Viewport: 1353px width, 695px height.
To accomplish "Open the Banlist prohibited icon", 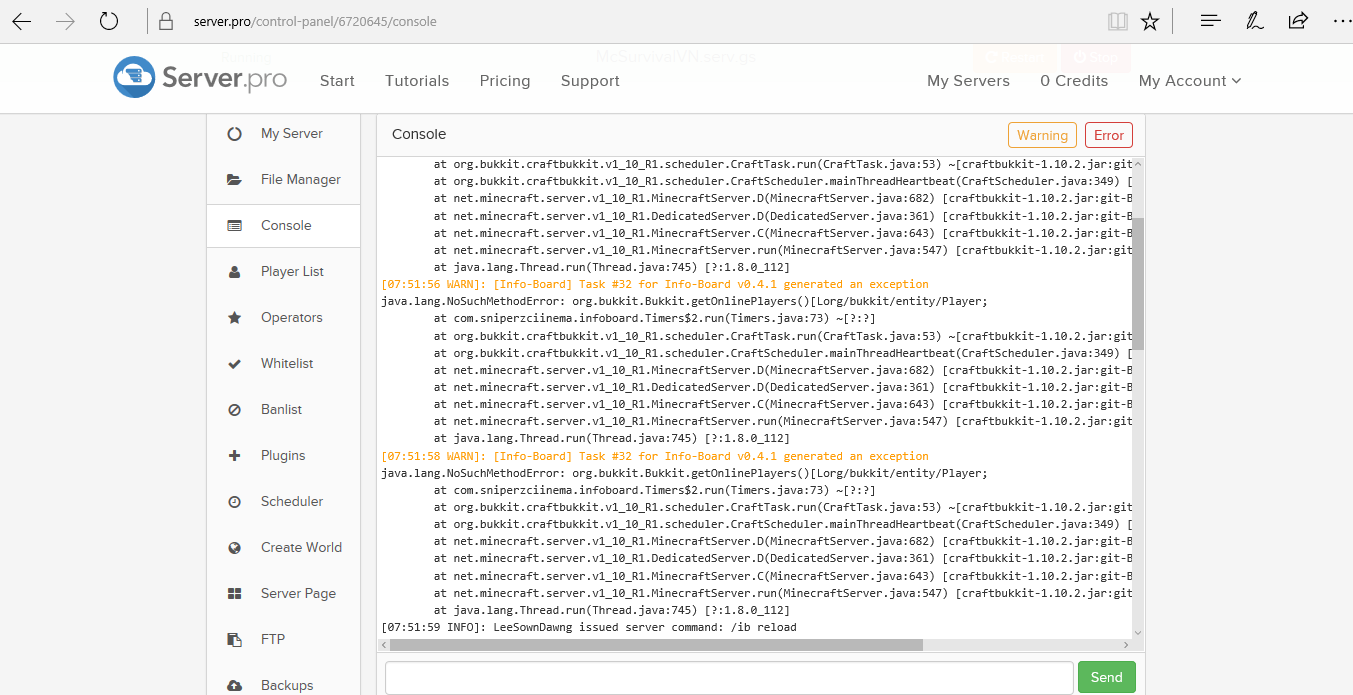I will pos(235,410).
